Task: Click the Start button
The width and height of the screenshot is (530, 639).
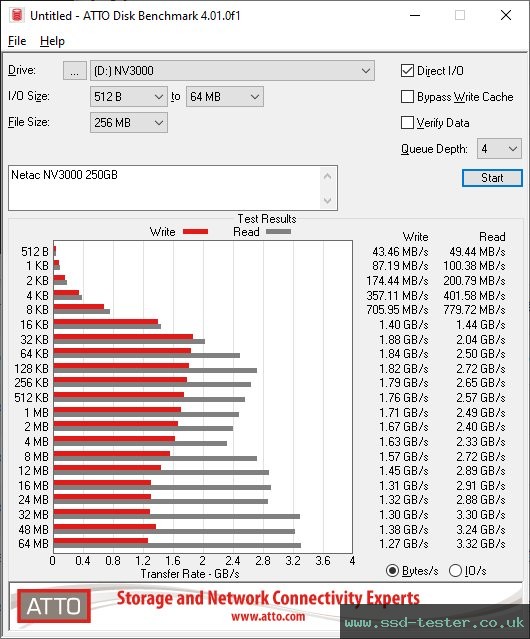Action: click(x=492, y=178)
